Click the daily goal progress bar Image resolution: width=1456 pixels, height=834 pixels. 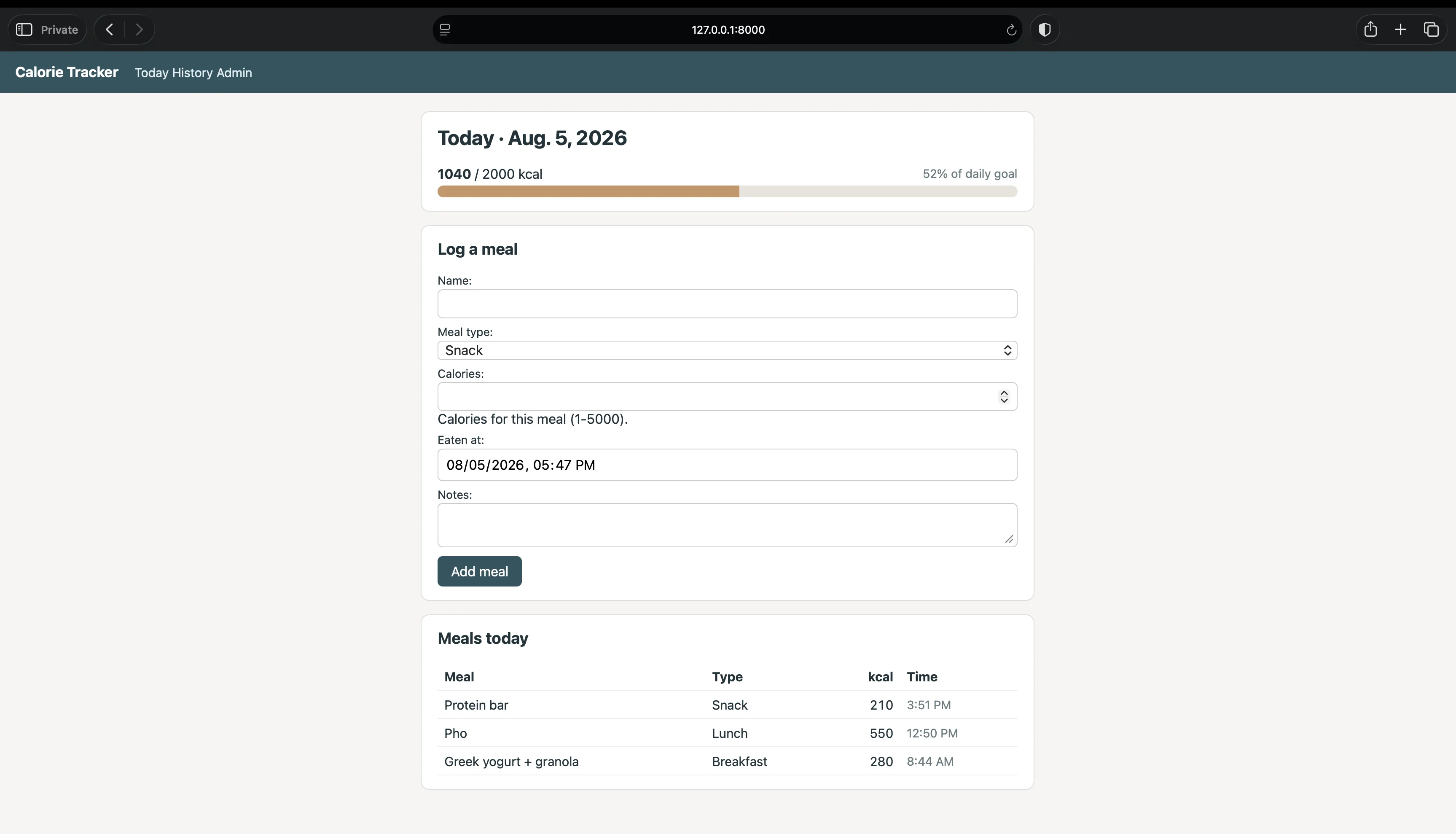727,191
